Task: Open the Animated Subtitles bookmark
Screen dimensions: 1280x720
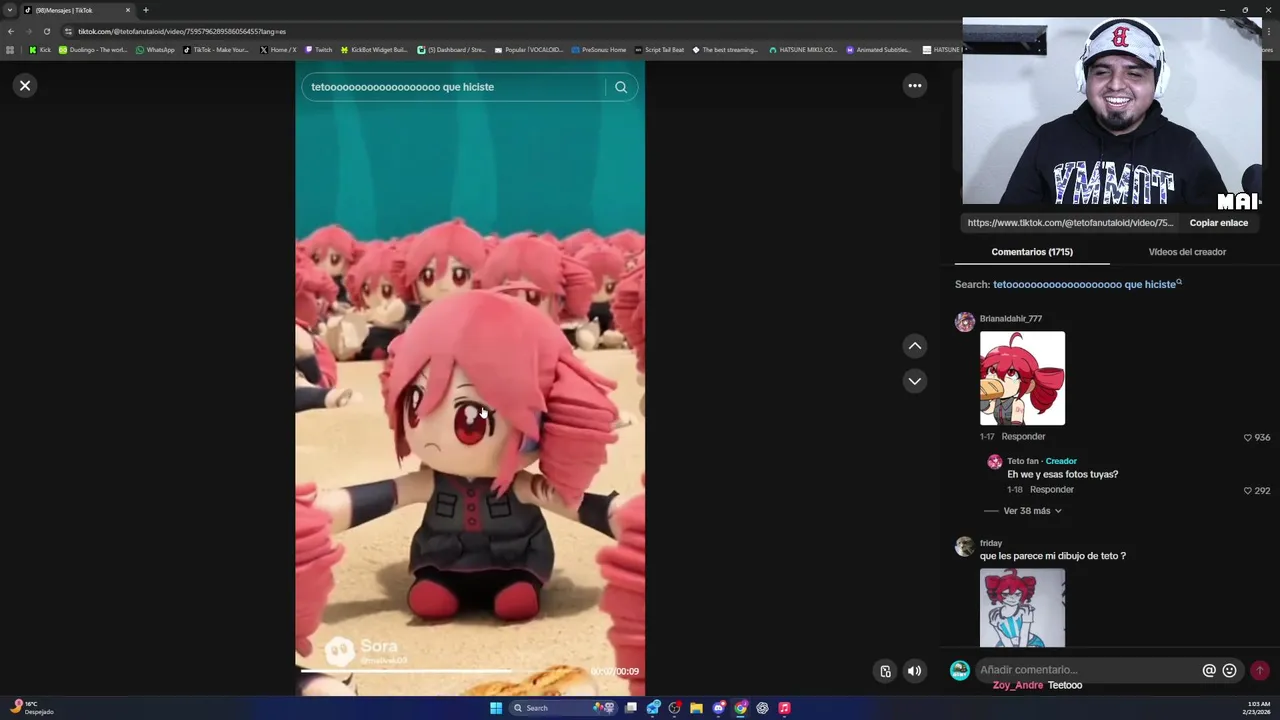Action: pos(878,50)
